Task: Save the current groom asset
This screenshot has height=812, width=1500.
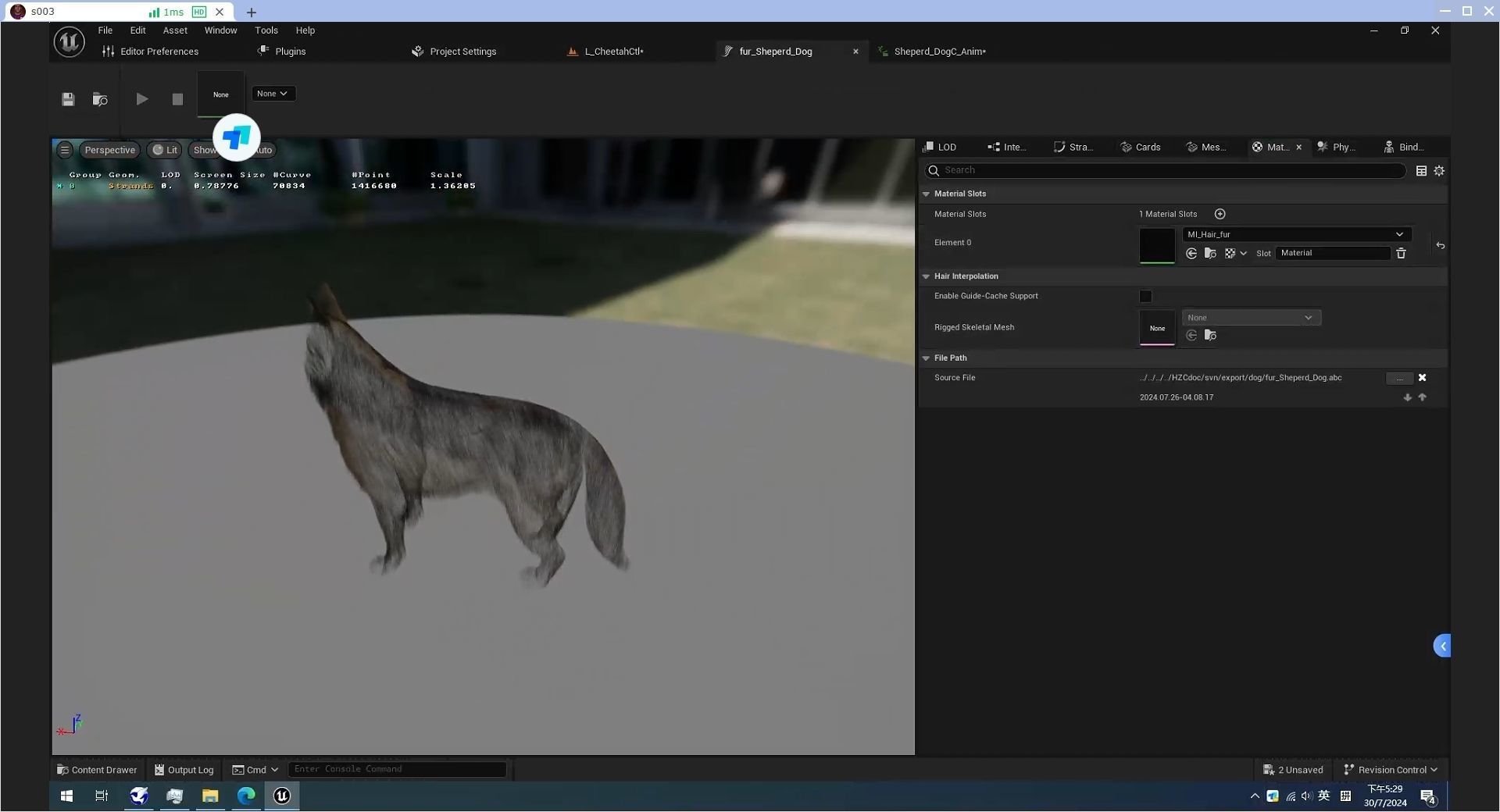Action: coord(68,99)
